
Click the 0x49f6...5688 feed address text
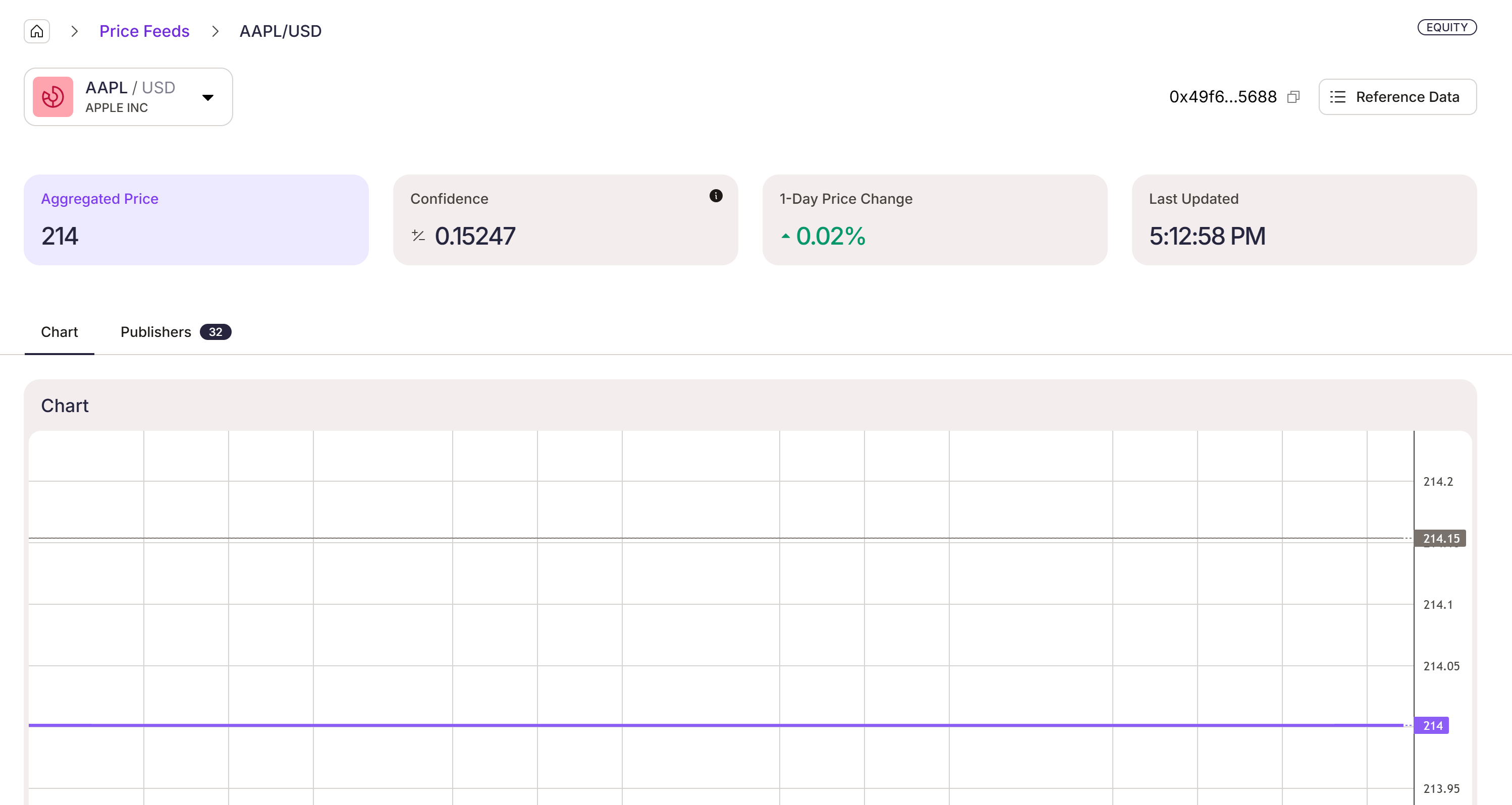(1223, 97)
